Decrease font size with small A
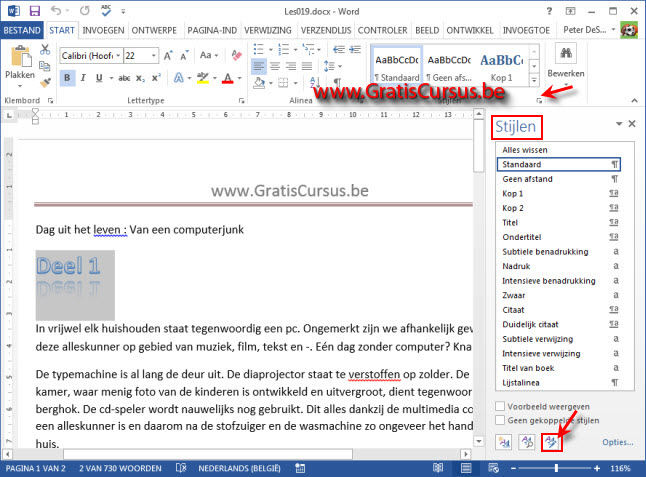The width and height of the screenshot is (646, 477). (x=184, y=56)
